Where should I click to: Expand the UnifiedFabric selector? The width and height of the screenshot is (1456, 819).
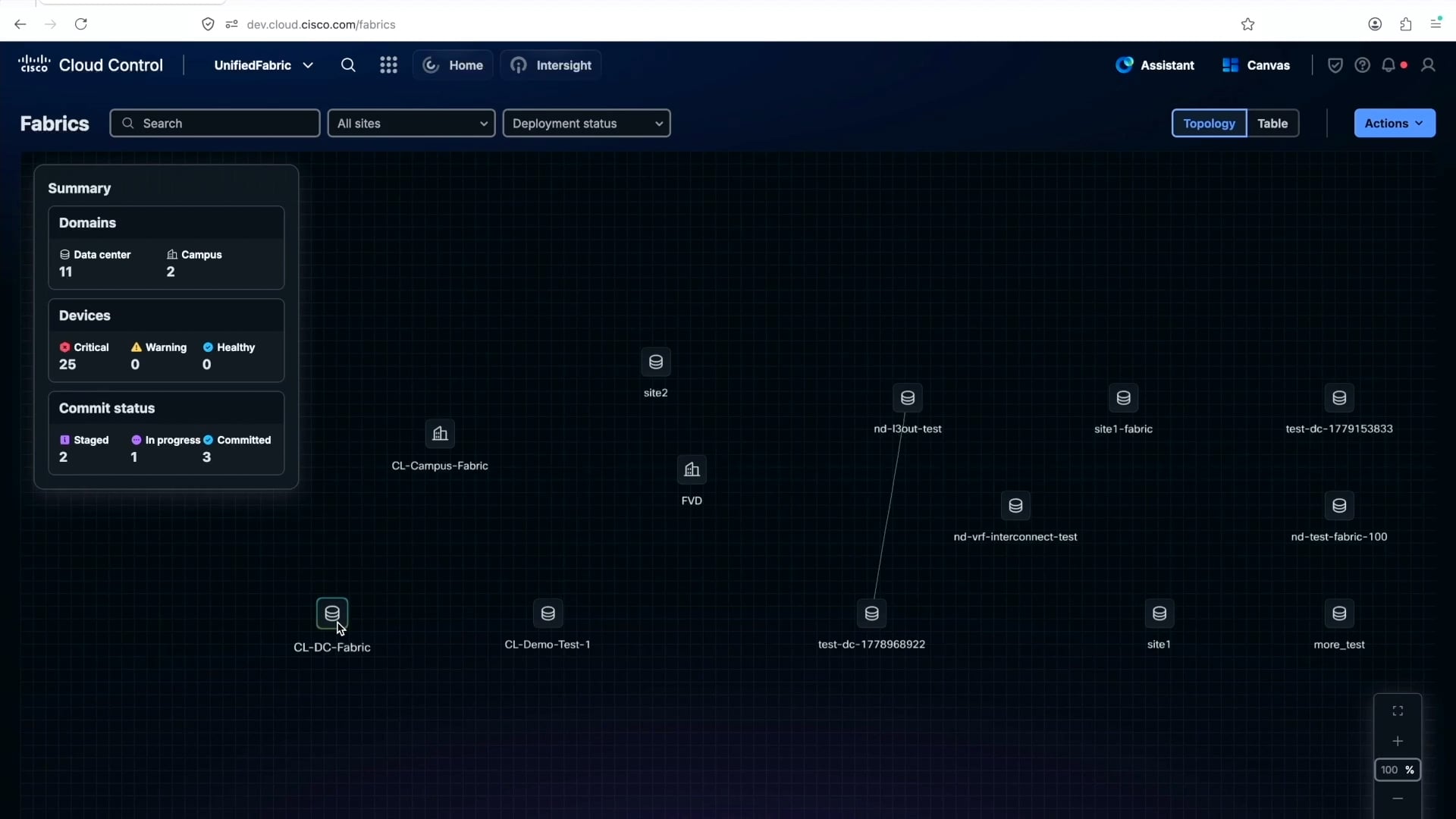coord(263,65)
